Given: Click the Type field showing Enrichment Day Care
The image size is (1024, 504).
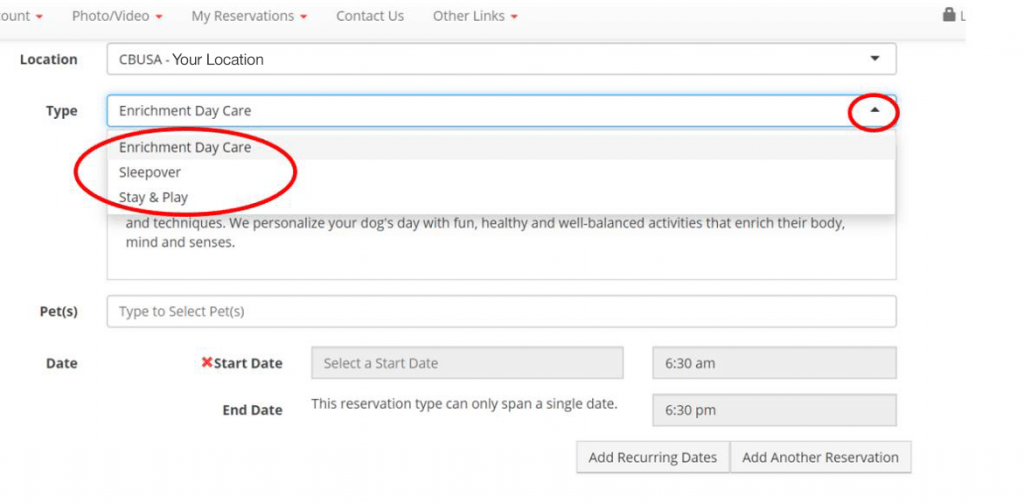Looking at the screenshot, I should 502,111.
